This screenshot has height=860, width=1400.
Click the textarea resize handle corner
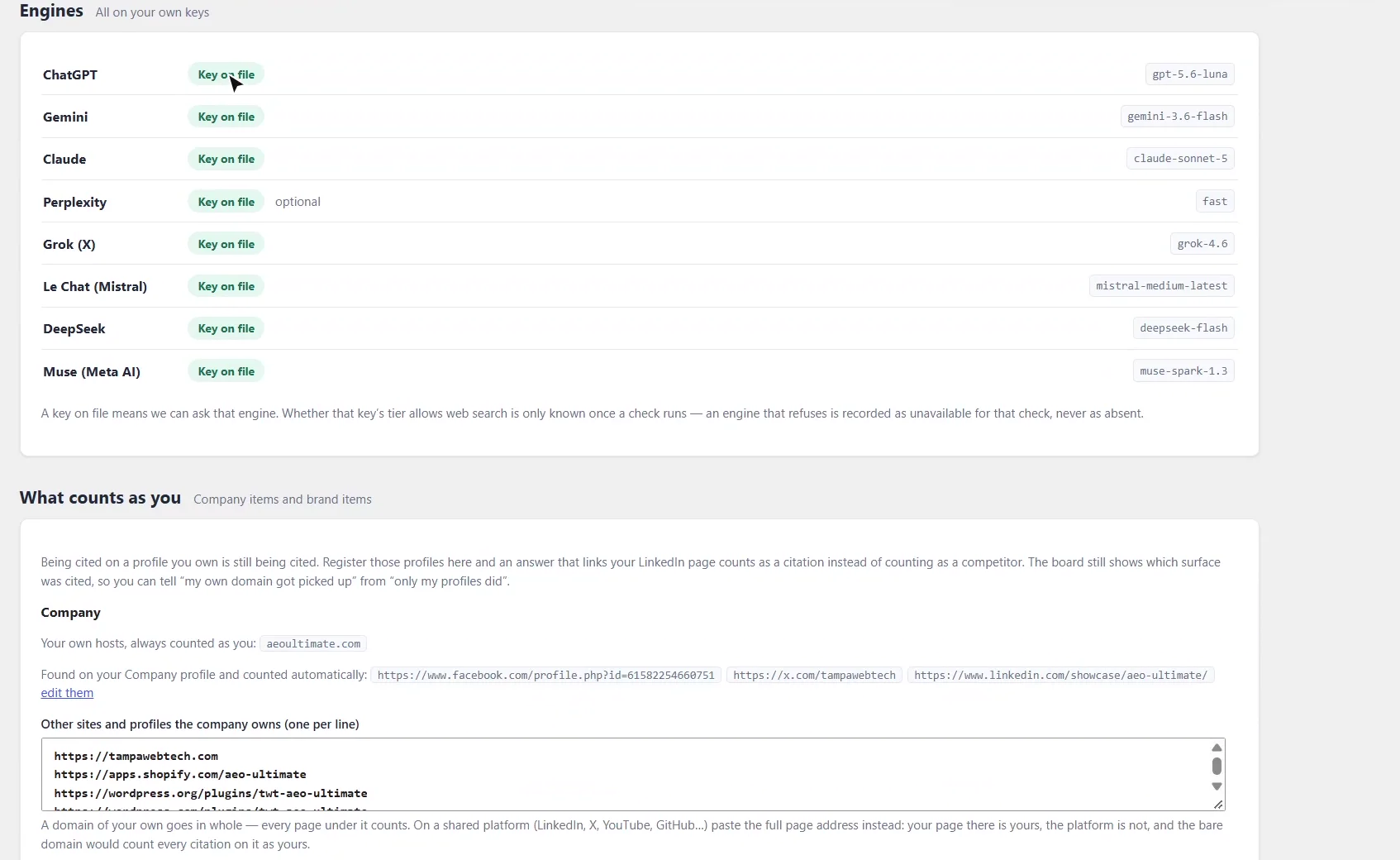tap(1218, 805)
